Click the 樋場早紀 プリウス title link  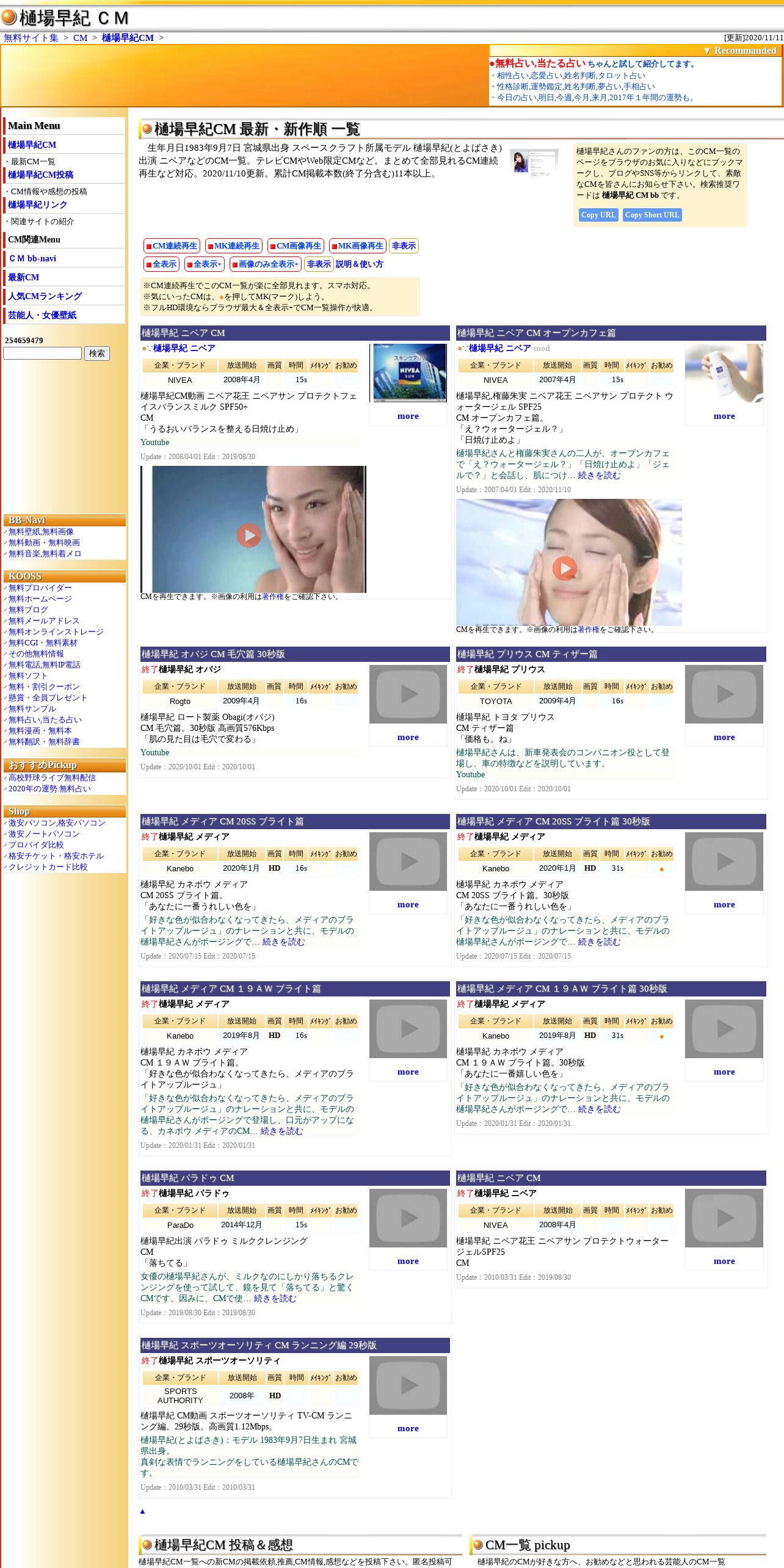pyautogui.click(x=510, y=670)
